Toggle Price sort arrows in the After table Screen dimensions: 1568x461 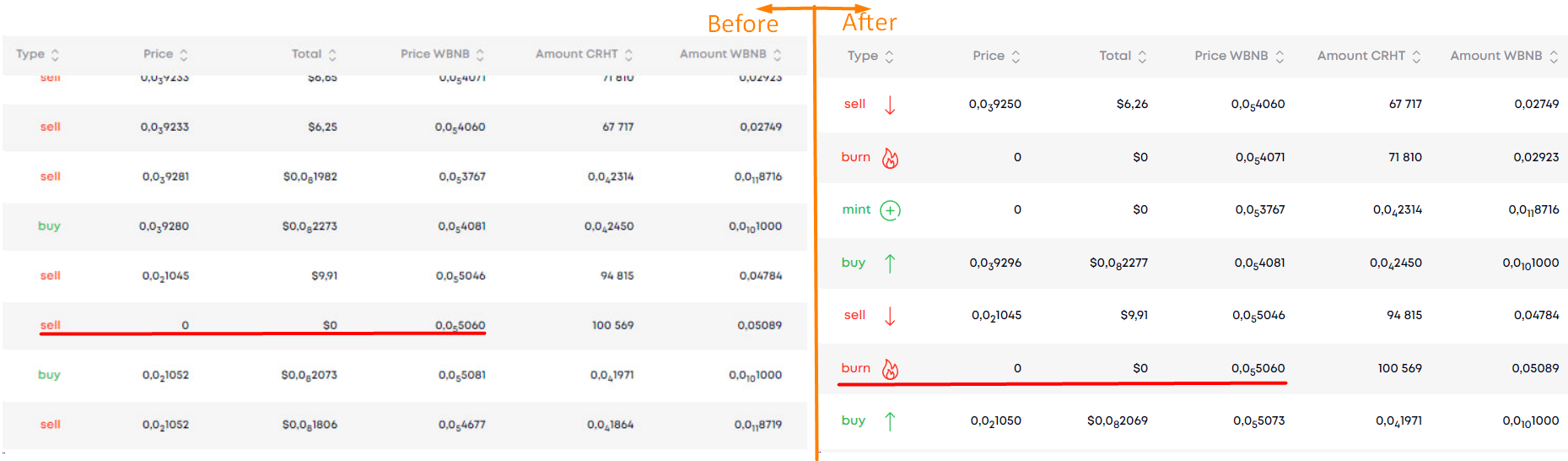[x=1016, y=57]
